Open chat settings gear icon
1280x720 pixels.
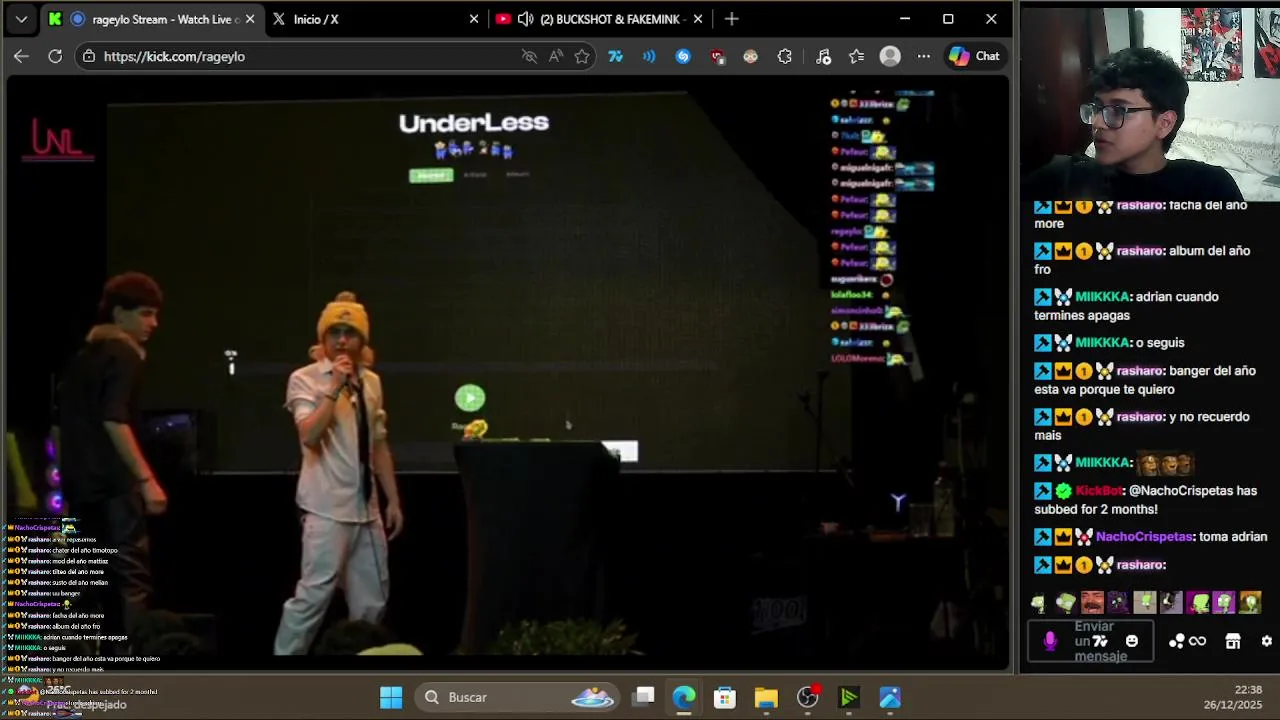tap(1267, 641)
